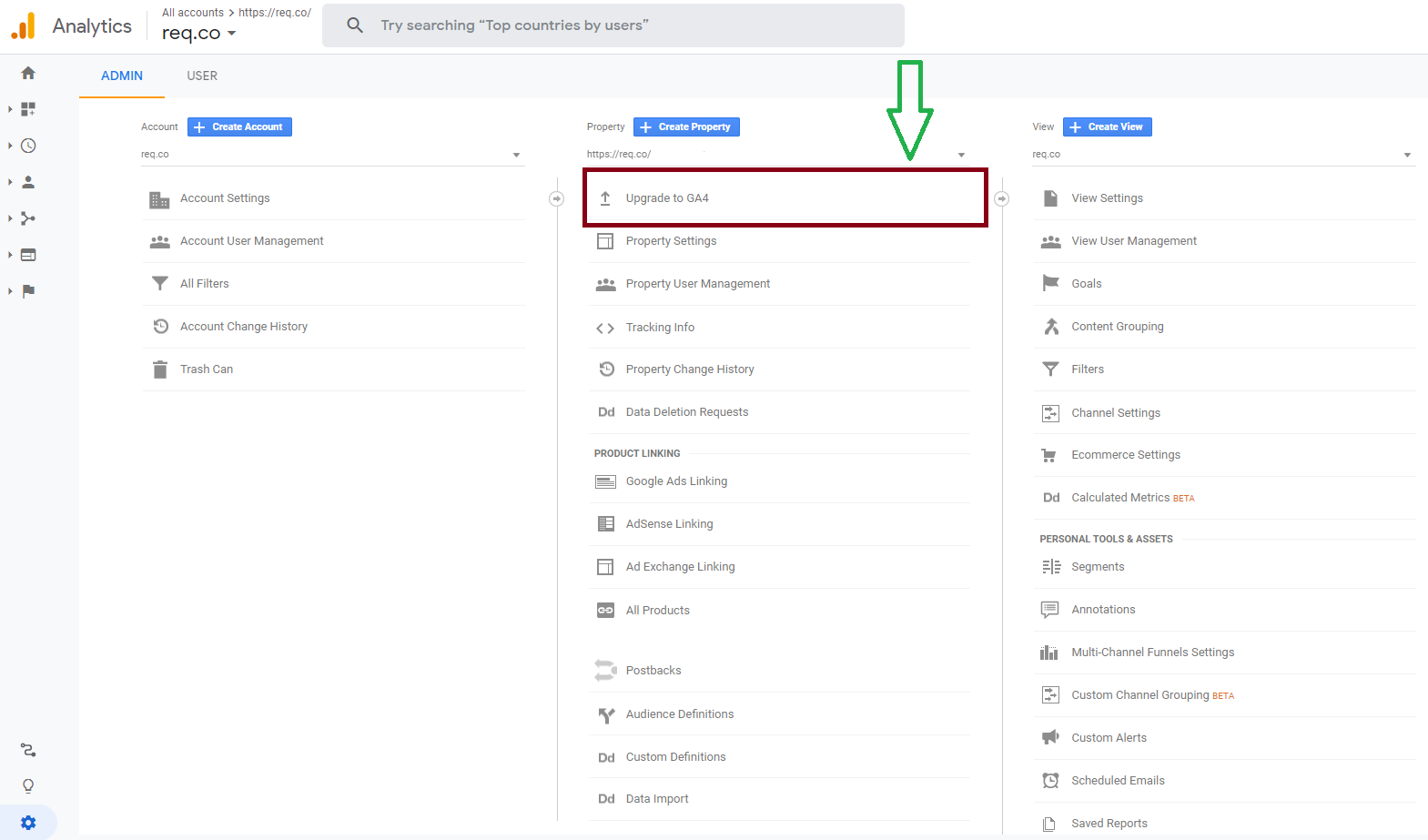Image resolution: width=1428 pixels, height=840 pixels.
Task: Expand Realtime section arrow in sidebar
Action: coord(10,146)
